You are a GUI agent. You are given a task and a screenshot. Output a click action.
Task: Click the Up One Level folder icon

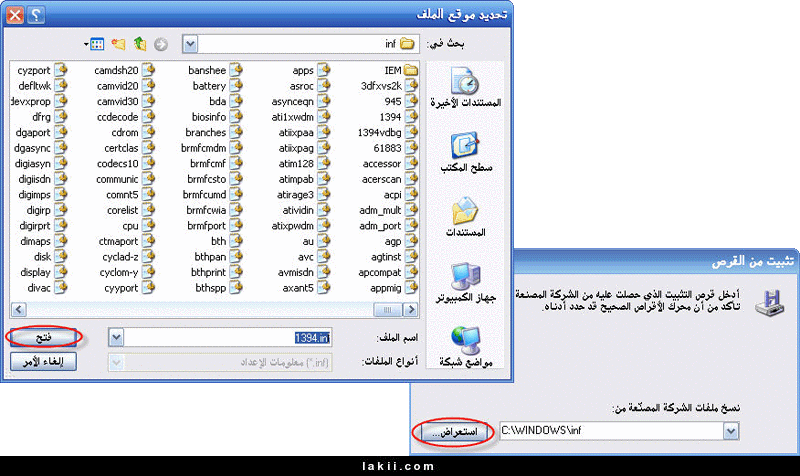coord(141,44)
